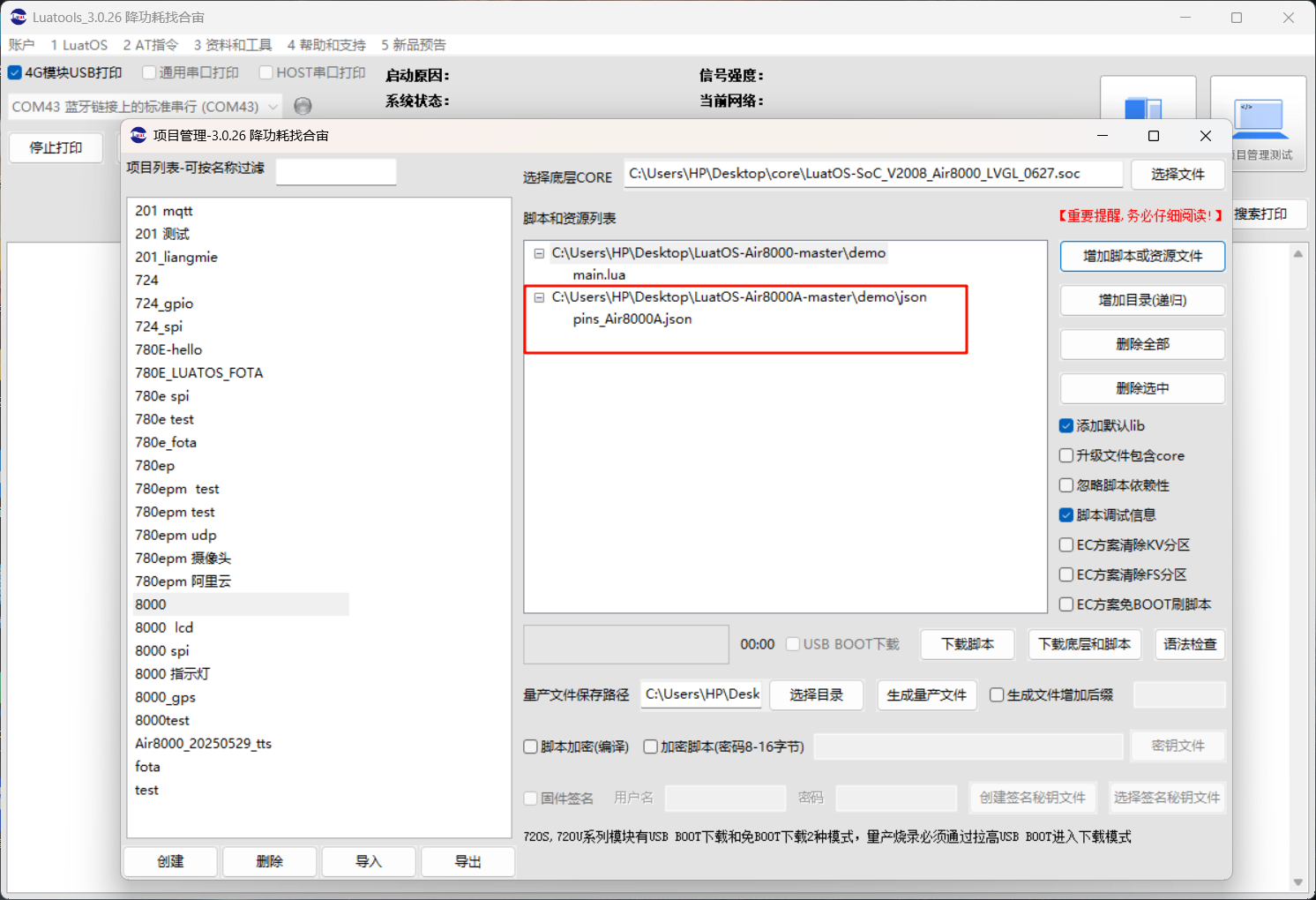Open the 1 LuatOS menu
The width and height of the screenshot is (1316, 900).
click(x=79, y=45)
